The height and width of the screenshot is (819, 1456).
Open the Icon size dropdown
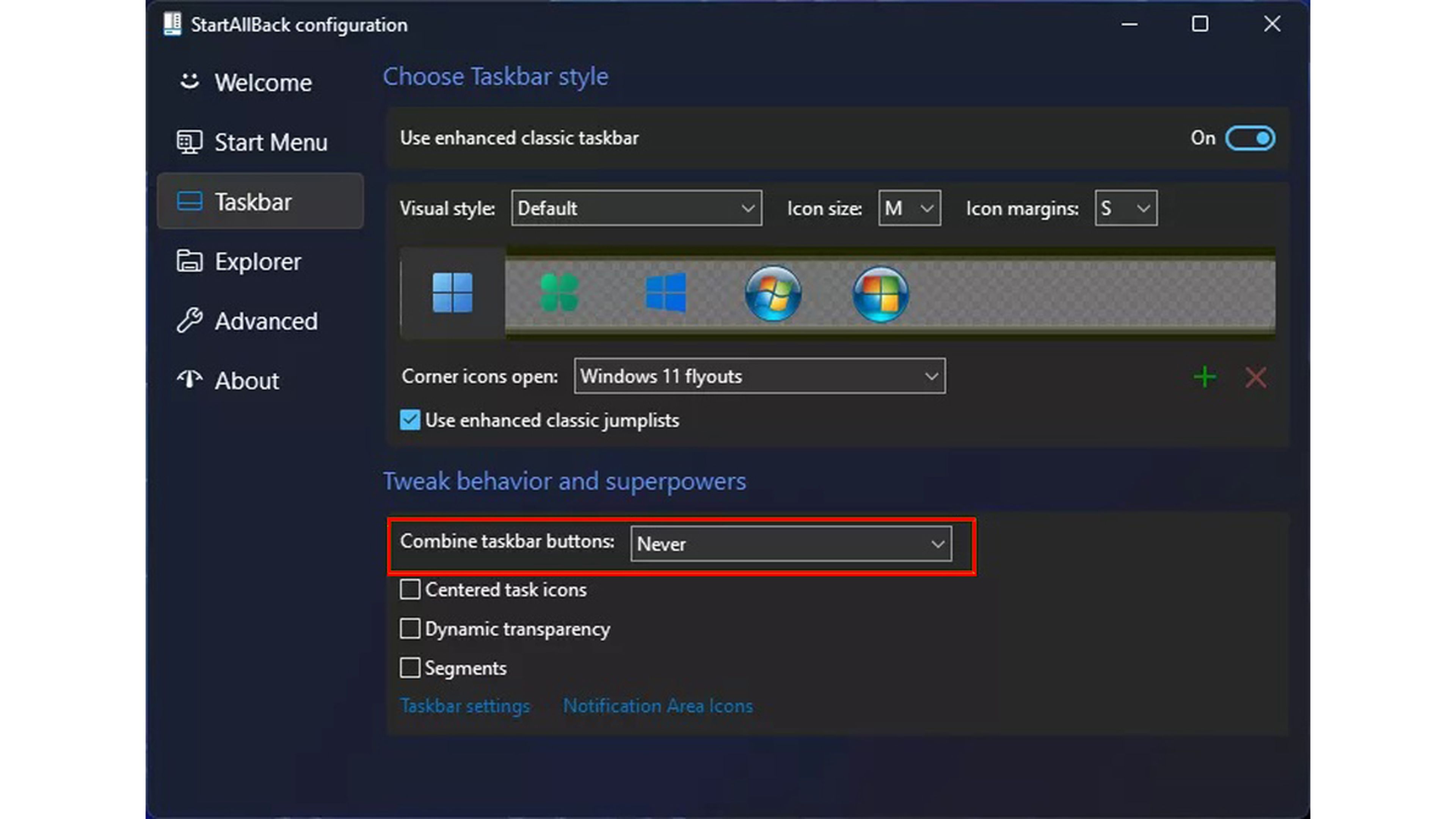coord(910,209)
